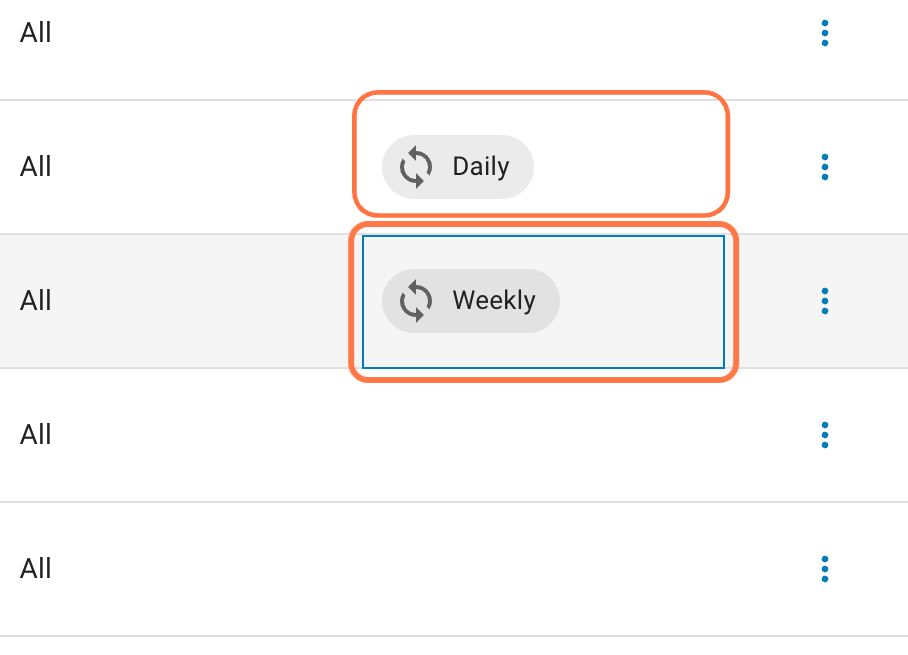
Task: Click the "All" text in the bottom row
Action: click(x=36, y=569)
